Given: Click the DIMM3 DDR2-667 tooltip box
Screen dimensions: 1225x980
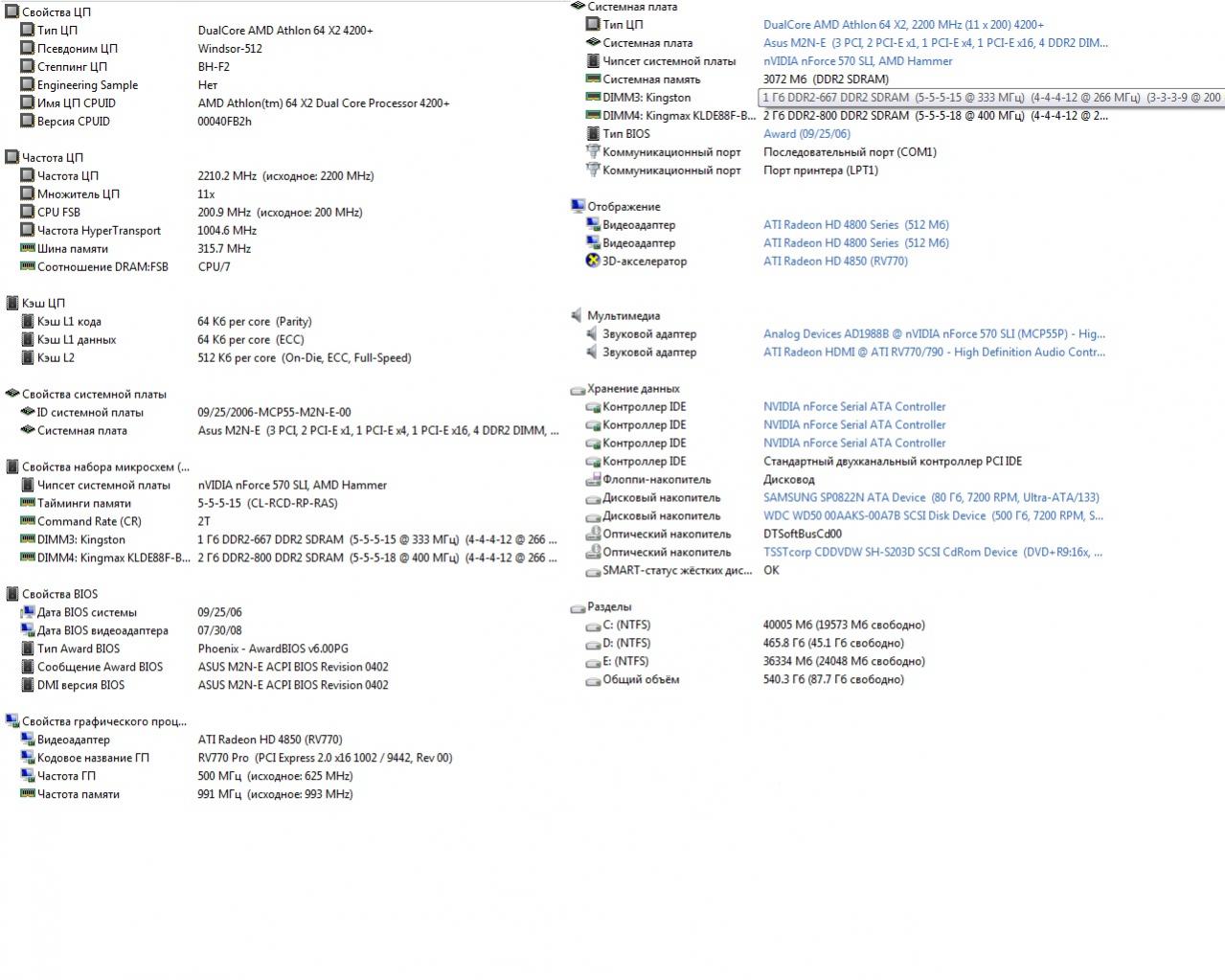Looking at the screenshot, I should click(990, 98).
